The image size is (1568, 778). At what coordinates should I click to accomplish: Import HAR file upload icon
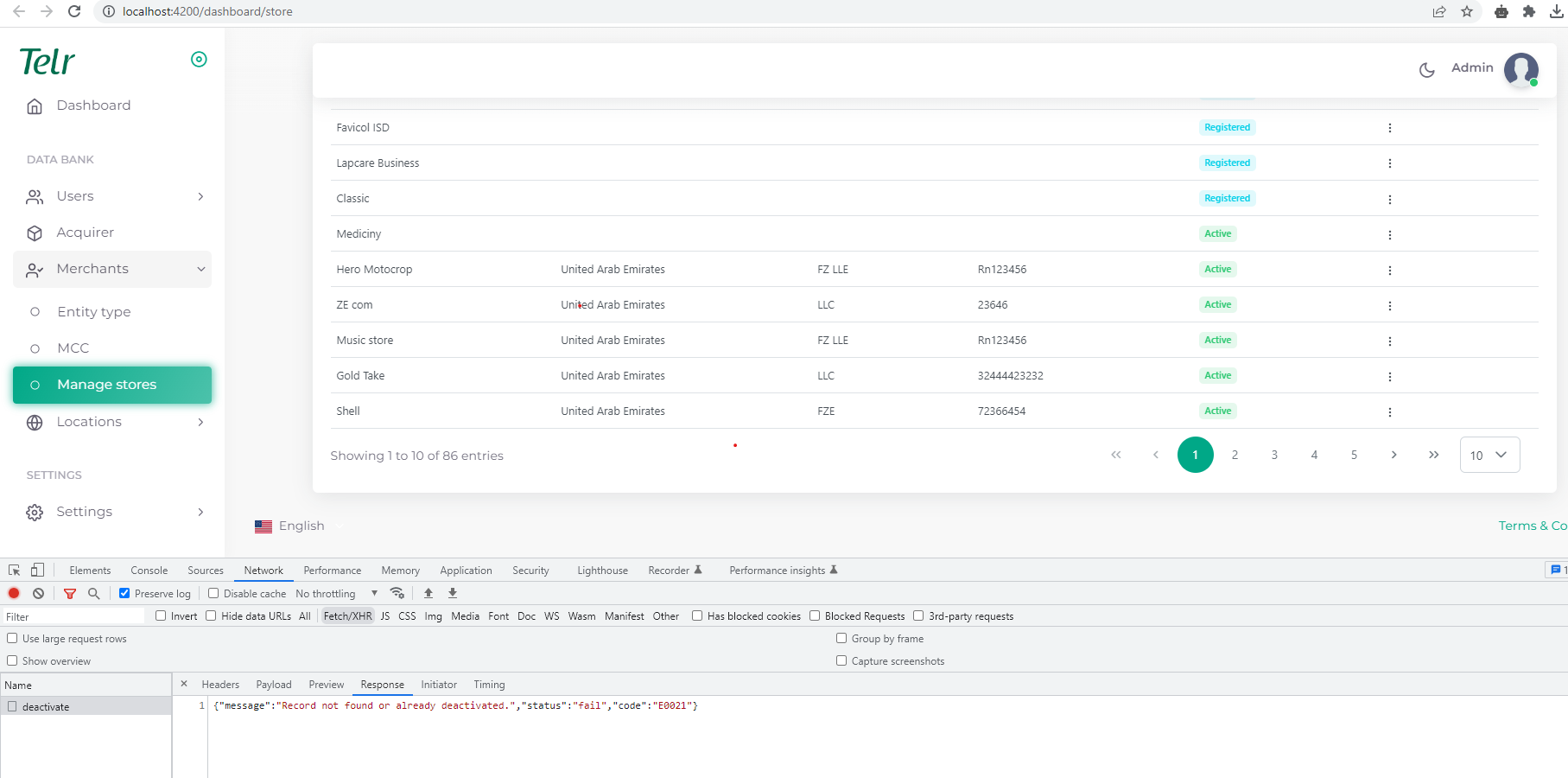(x=429, y=593)
